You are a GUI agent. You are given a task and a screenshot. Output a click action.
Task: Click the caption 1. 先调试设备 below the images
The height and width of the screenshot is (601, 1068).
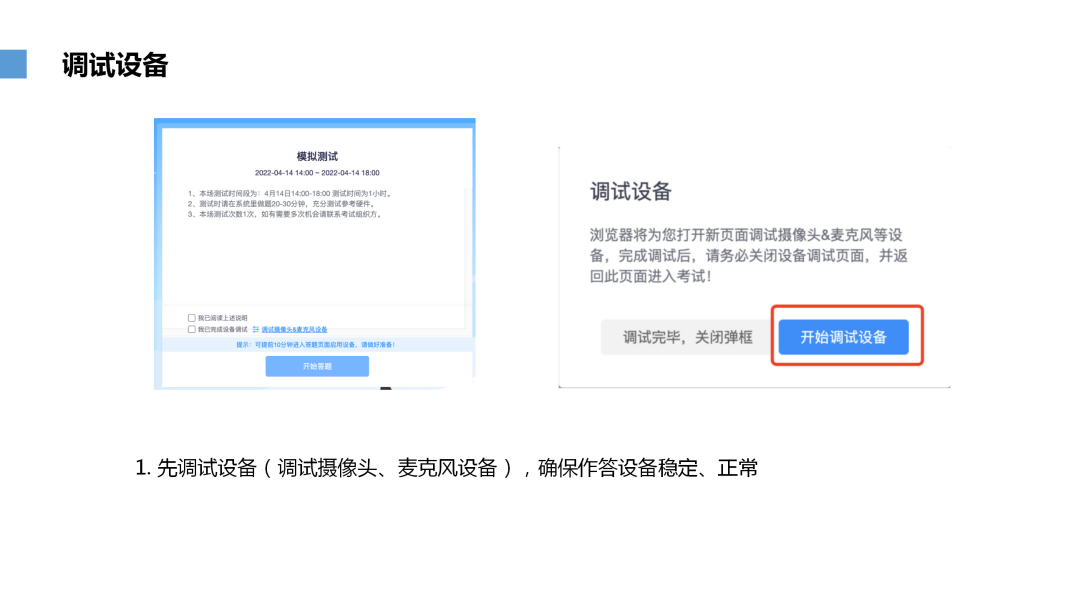(x=446, y=468)
